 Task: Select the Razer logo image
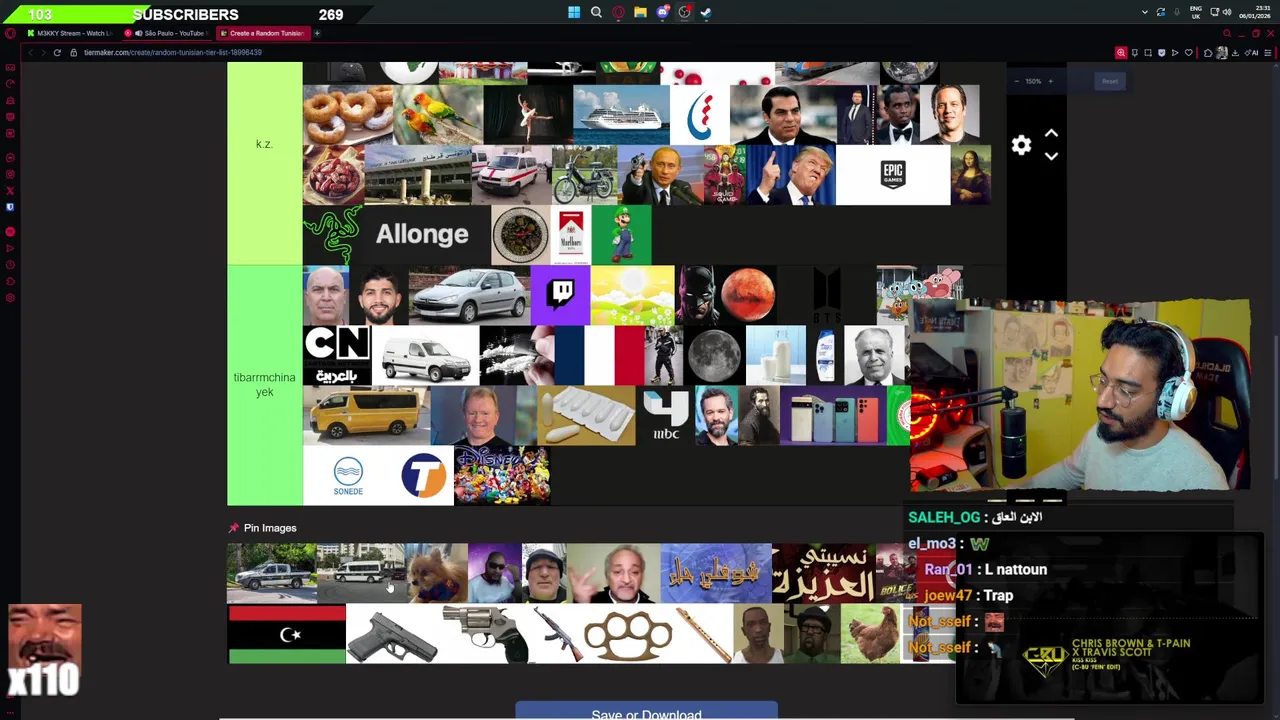332,235
